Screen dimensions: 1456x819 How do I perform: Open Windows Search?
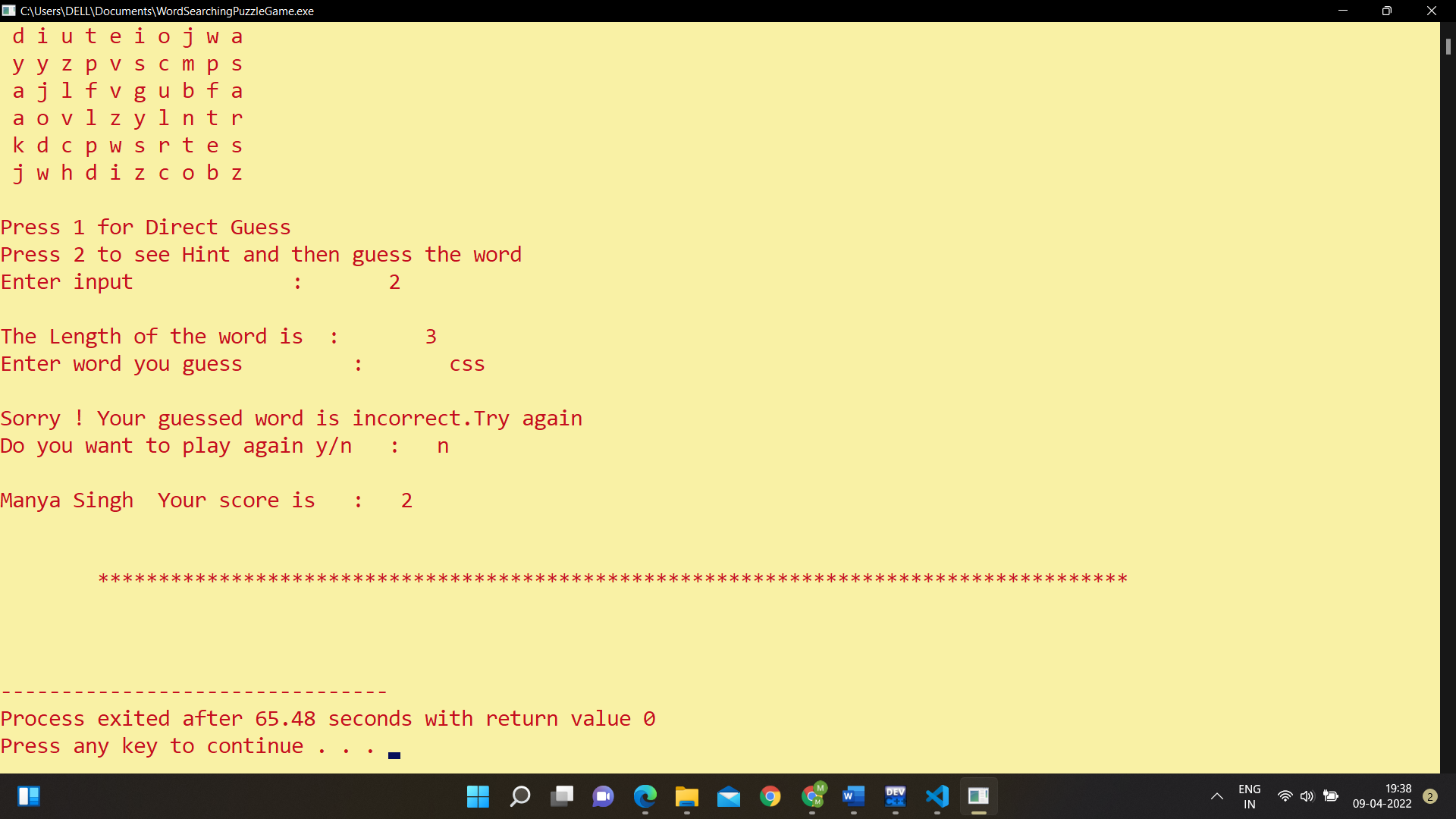520,796
